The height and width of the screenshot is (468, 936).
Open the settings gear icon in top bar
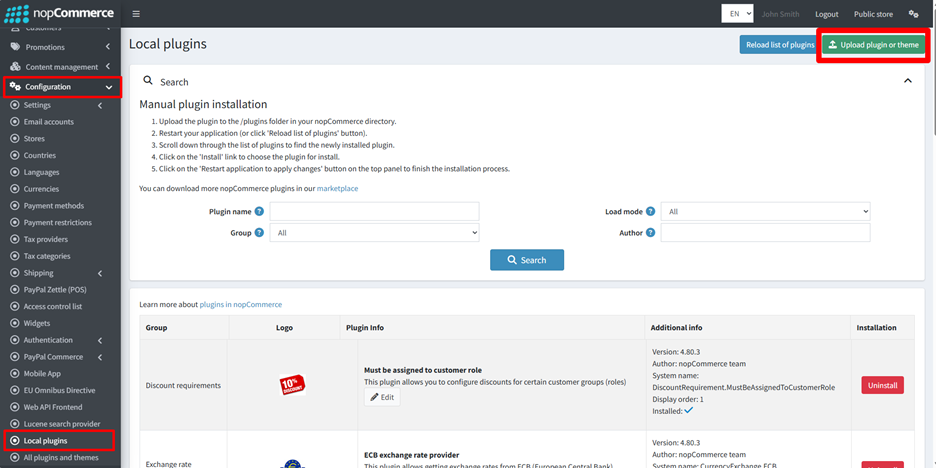point(913,14)
